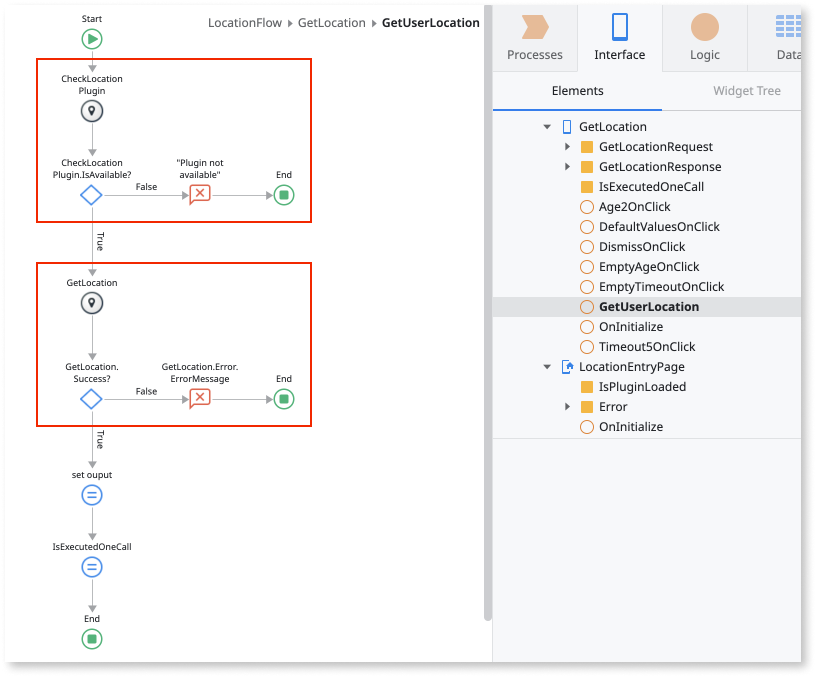The width and height of the screenshot is (816, 677).
Task: Select the CheckLocationPlugin location pin node
Action: tap(91, 111)
